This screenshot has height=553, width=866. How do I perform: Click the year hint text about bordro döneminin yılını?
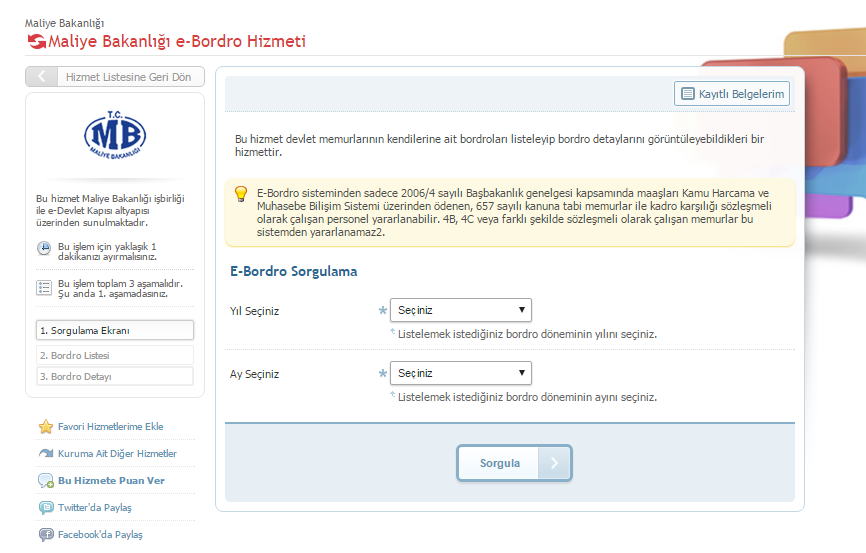(527, 334)
